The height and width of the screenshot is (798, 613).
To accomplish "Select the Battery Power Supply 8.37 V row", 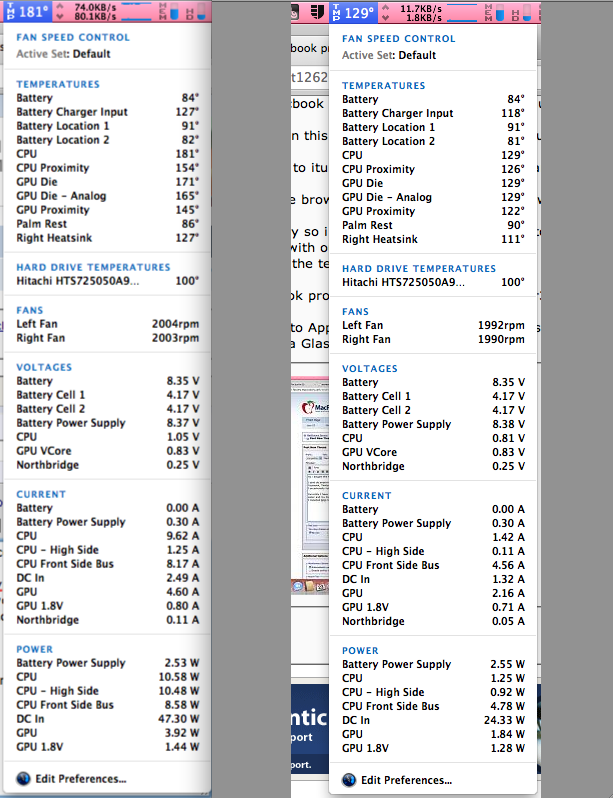I will click(x=107, y=423).
